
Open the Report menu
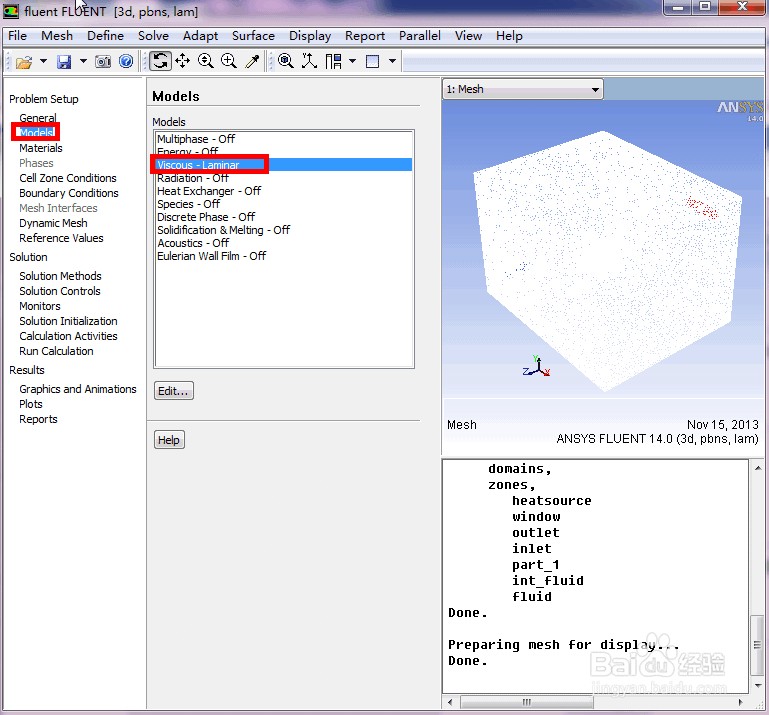pyautogui.click(x=365, y=36)
